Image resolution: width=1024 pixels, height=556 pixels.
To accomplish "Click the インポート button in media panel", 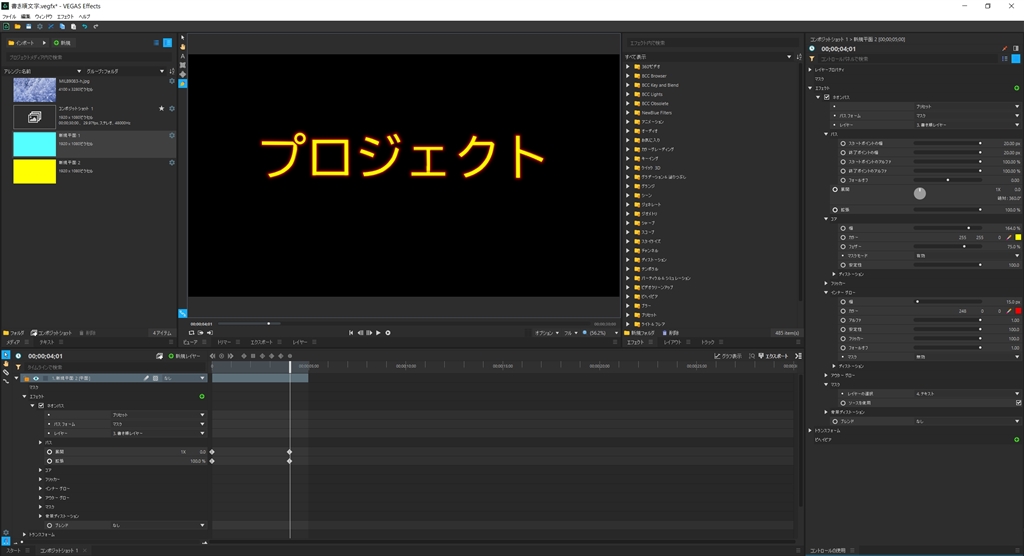I will (22, 42).
